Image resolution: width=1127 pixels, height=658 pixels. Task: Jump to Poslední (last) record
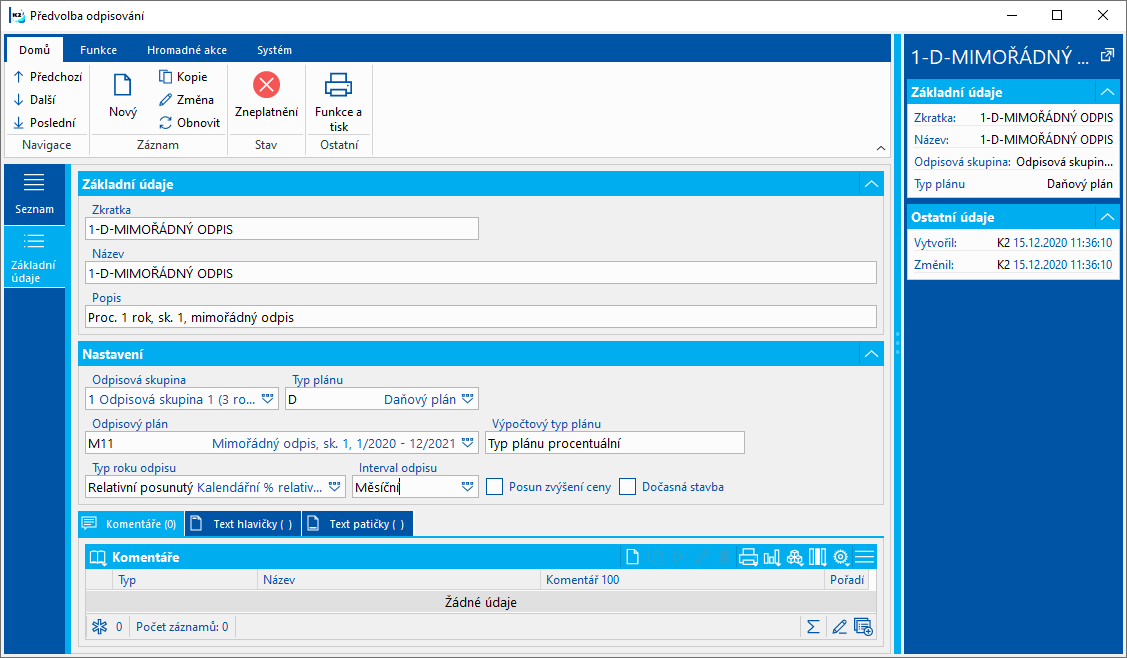coord(45,122)
